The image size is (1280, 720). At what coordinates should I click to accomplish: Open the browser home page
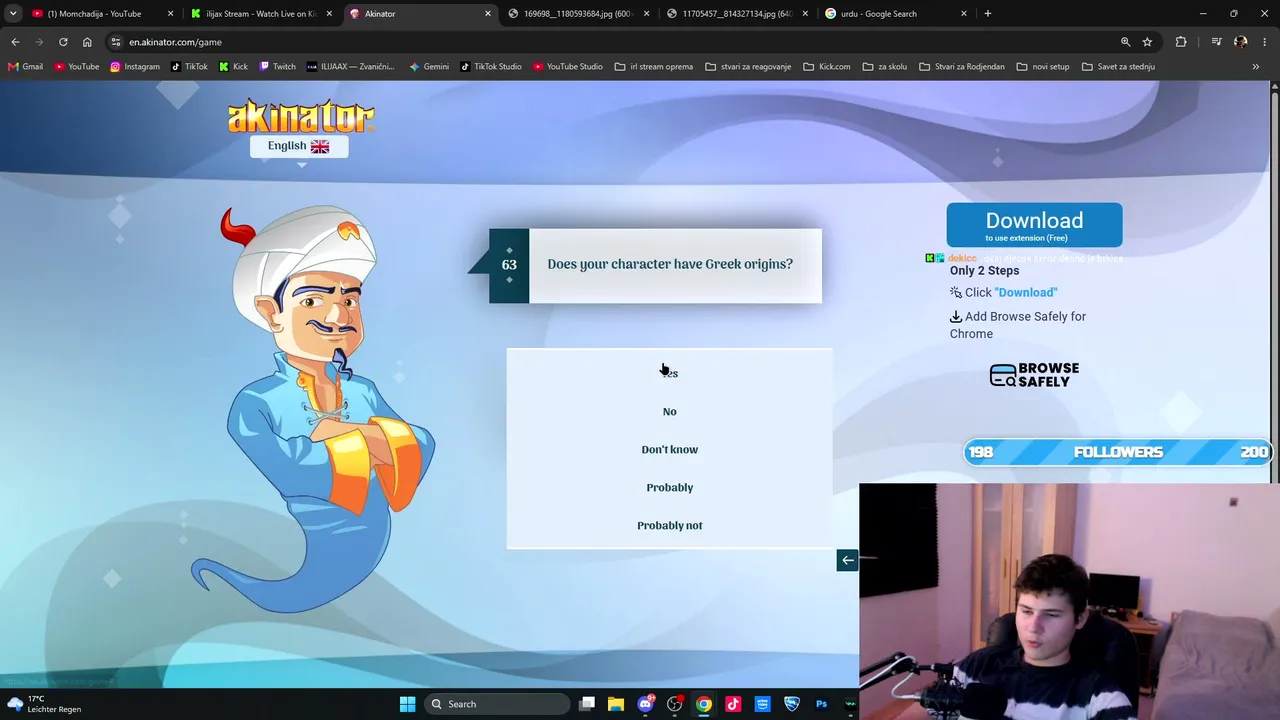87,42
